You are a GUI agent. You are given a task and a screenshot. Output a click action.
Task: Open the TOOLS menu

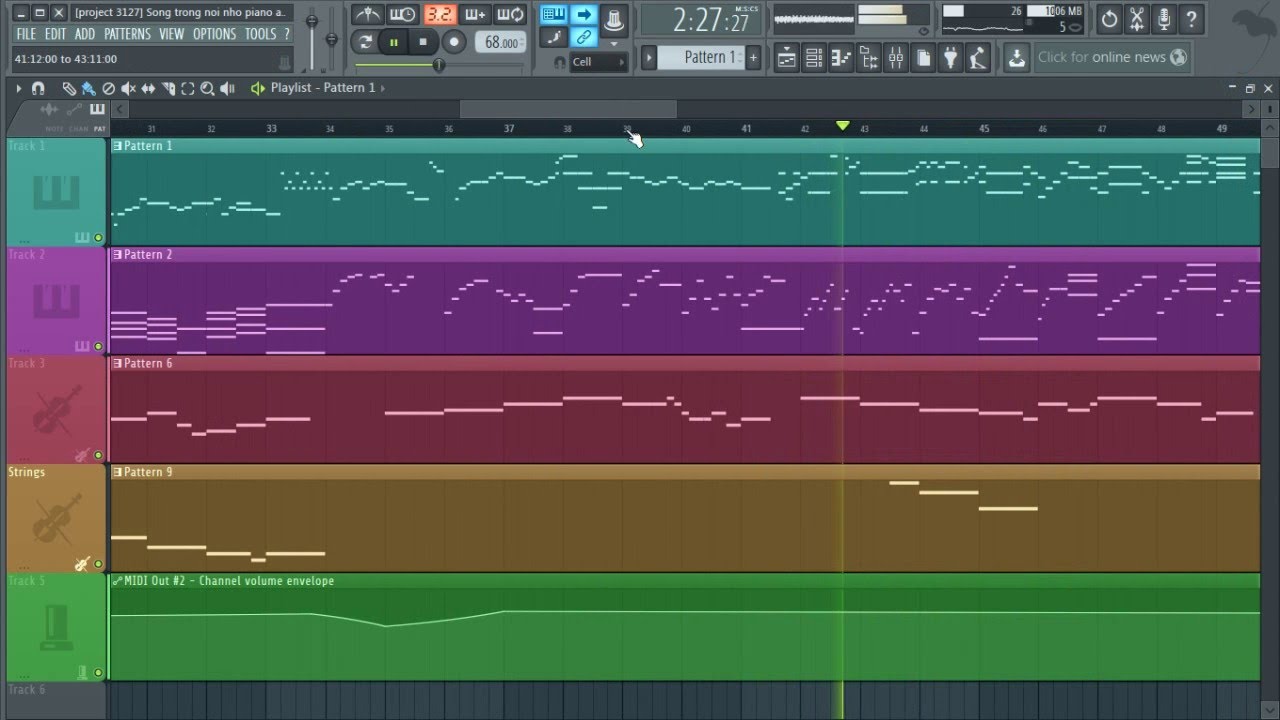click(x=260, y=34)
